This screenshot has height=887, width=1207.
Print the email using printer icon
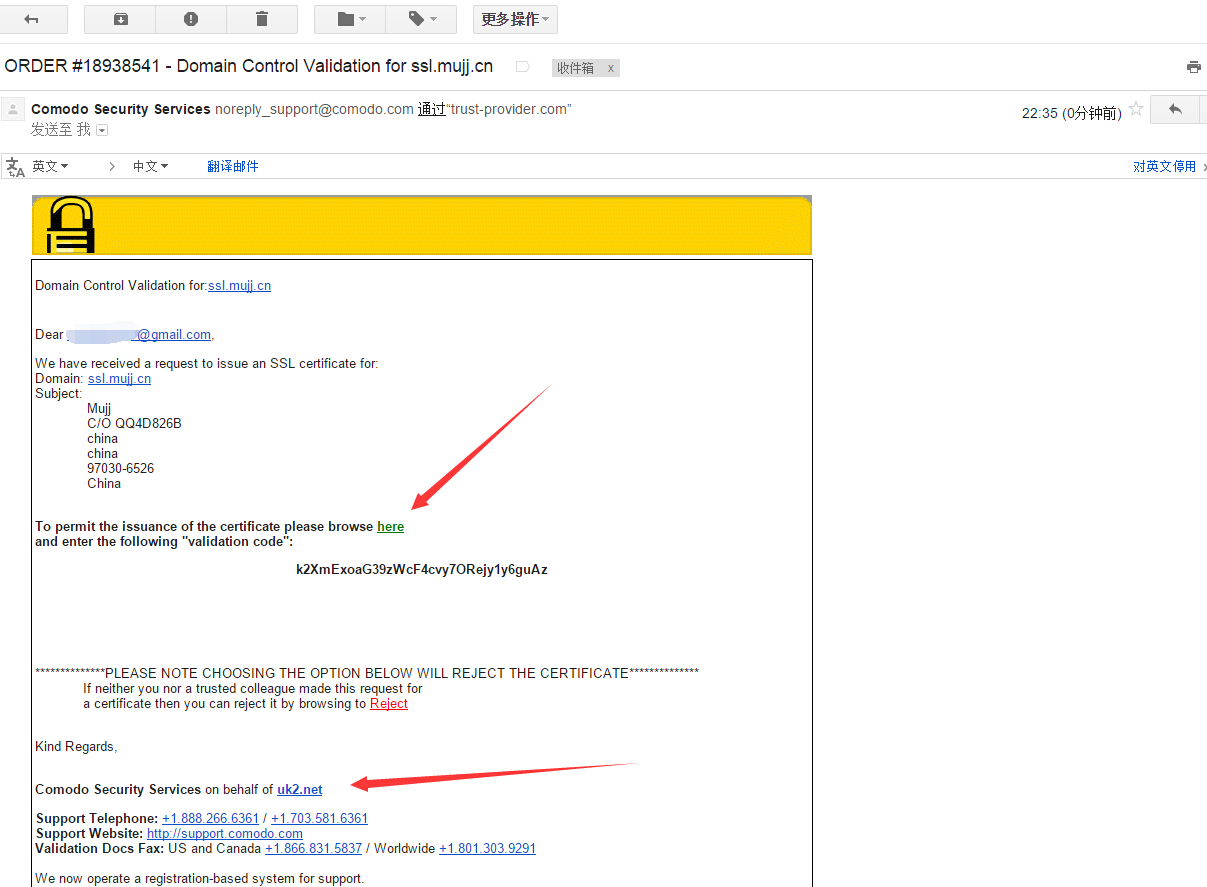click(x=1193, y=67)
